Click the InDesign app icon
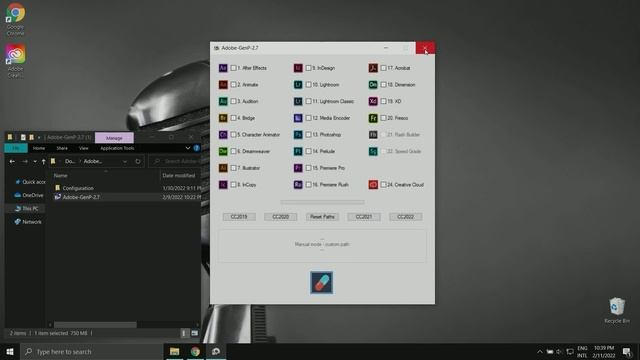 298,68
